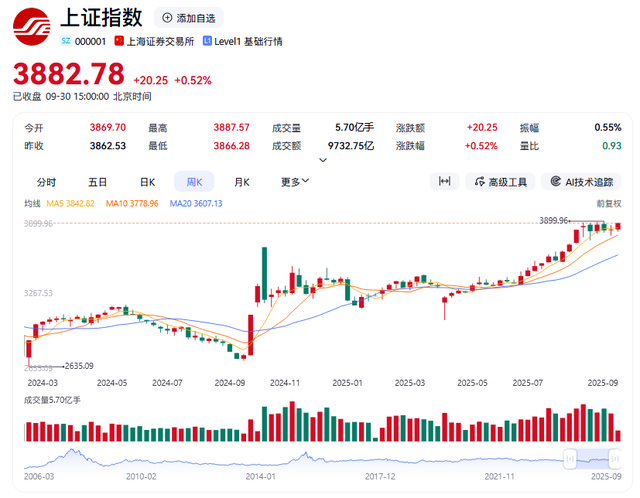Image resolution: width=640 pixels, height=498 pixels.
Task: Click the 振幅 value 0.55%
Action: pos(608,127)
